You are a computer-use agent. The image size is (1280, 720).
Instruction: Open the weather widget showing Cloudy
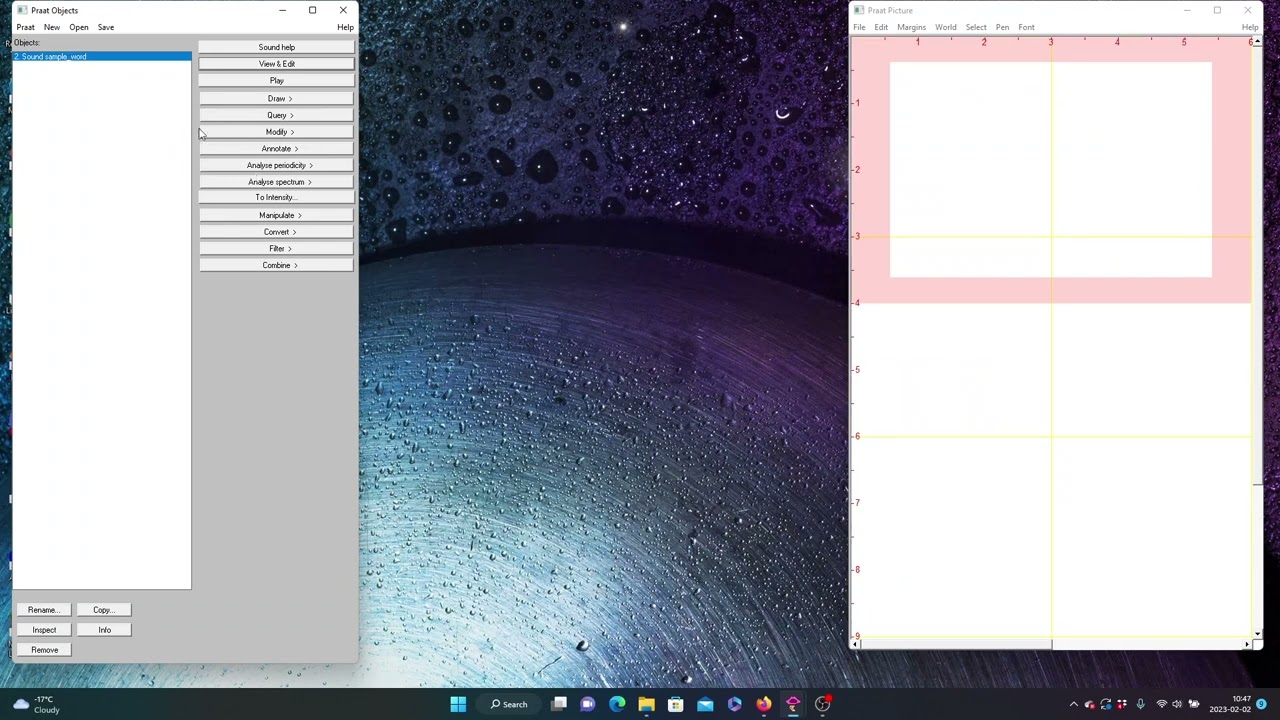[35, 704]
